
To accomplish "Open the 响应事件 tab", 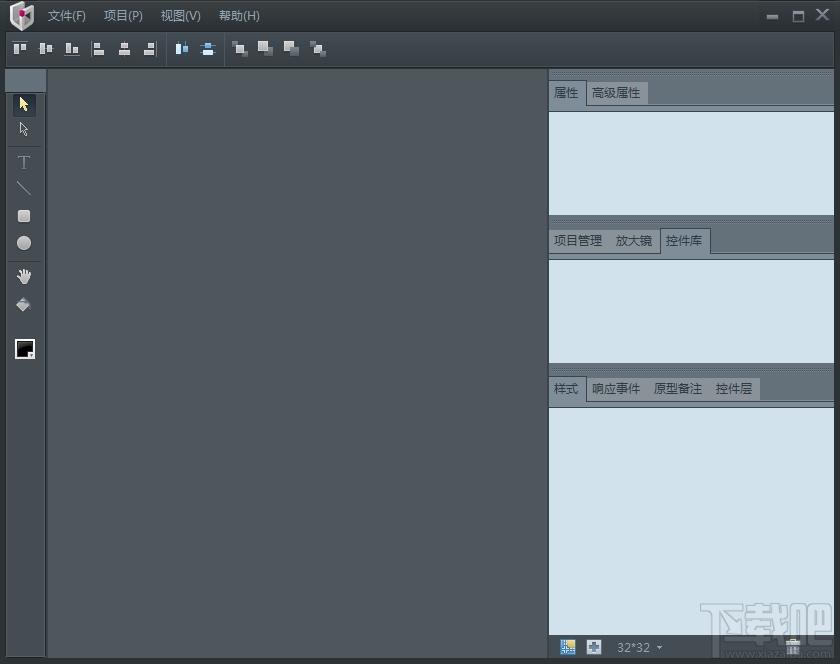I will [x=614, y=389].
